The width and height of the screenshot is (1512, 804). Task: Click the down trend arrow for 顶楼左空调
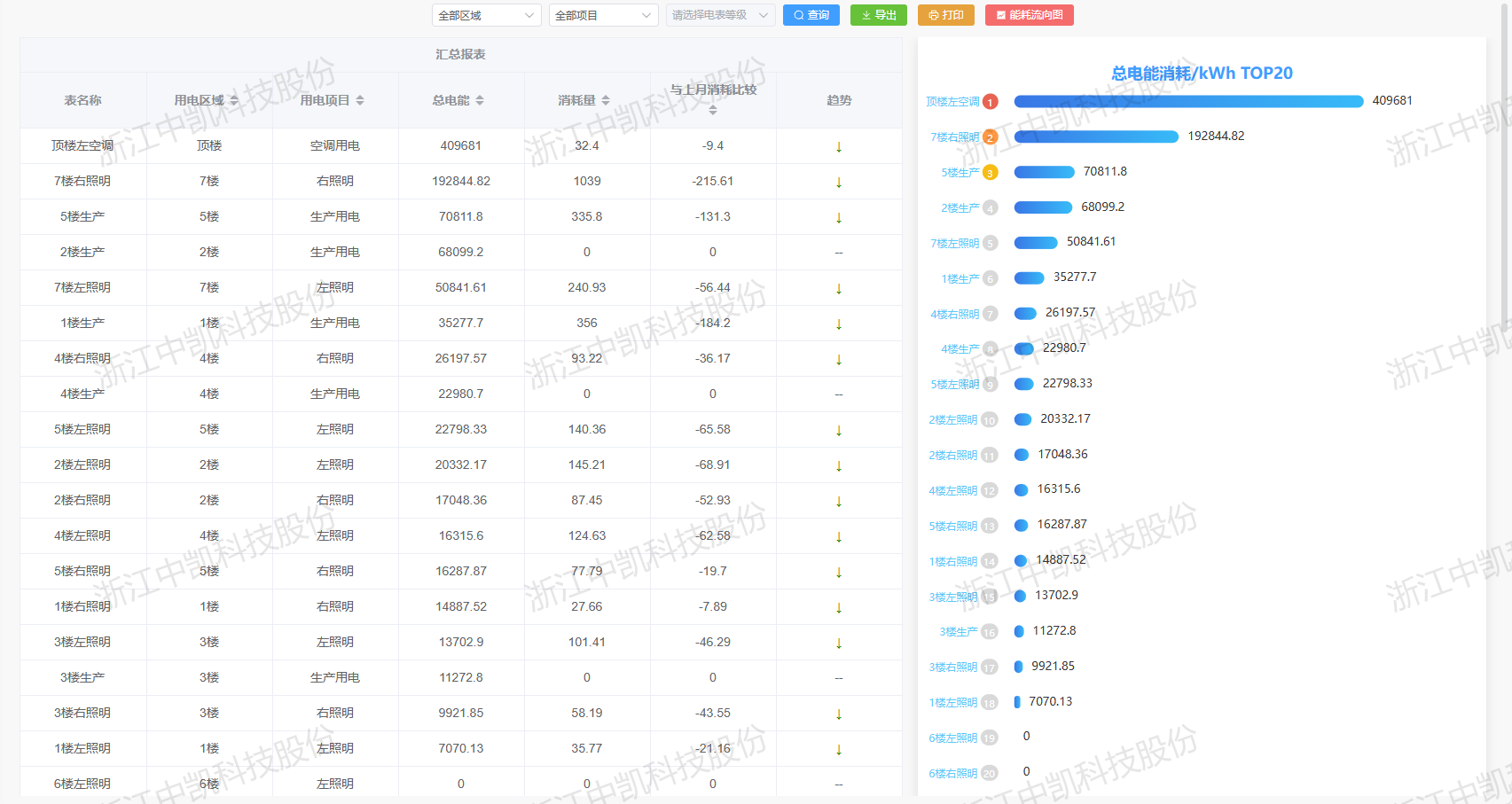click(839, 146)
